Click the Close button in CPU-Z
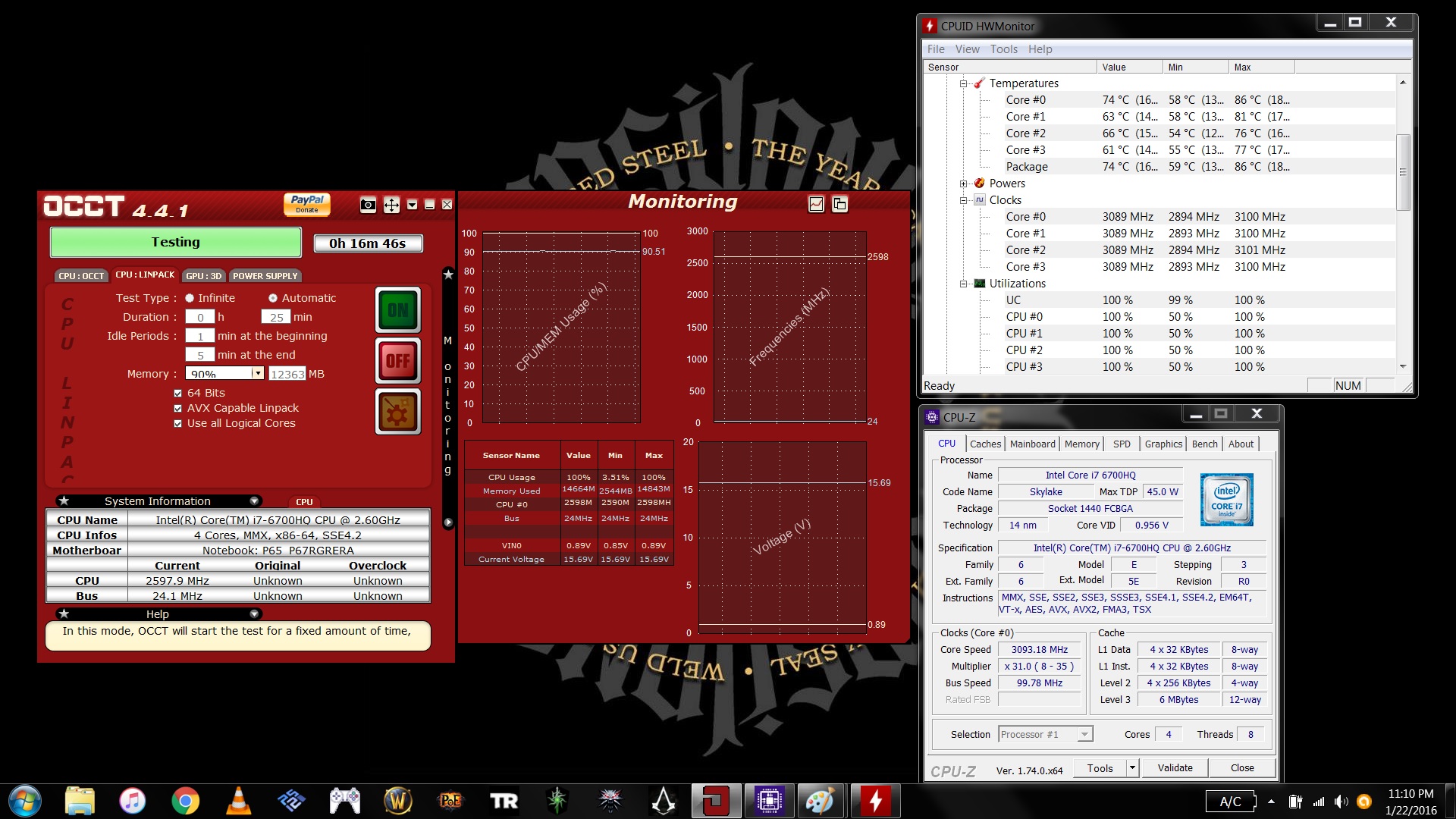 (1241, 767)
